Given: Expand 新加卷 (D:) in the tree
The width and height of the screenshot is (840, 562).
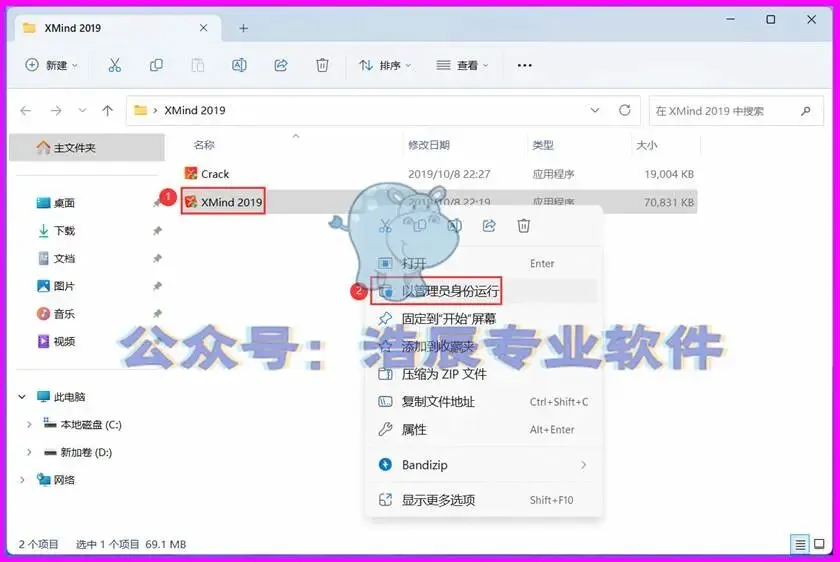Looking at the screenshot, I should click(29, 452).
